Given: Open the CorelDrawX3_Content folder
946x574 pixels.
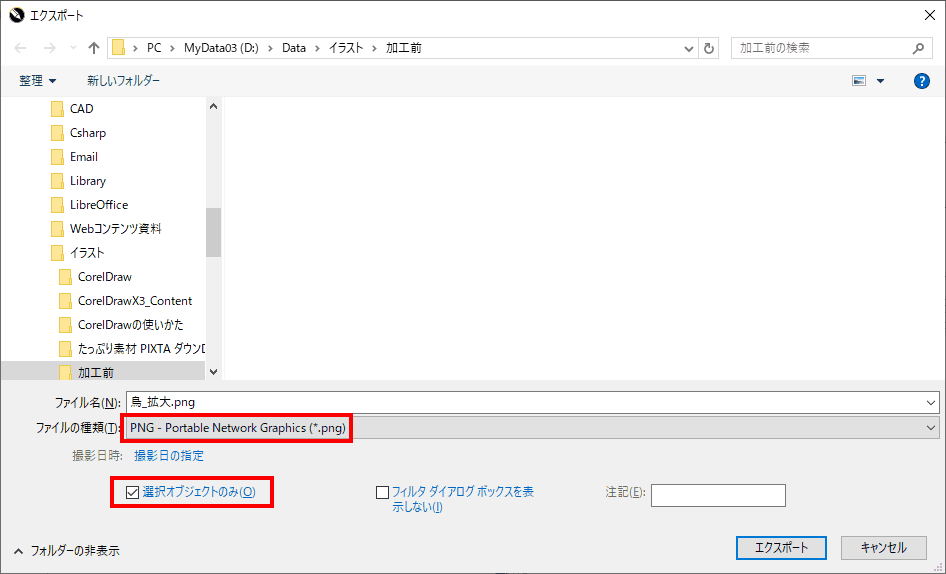Looking at the screenshot, I should point(125,301).
